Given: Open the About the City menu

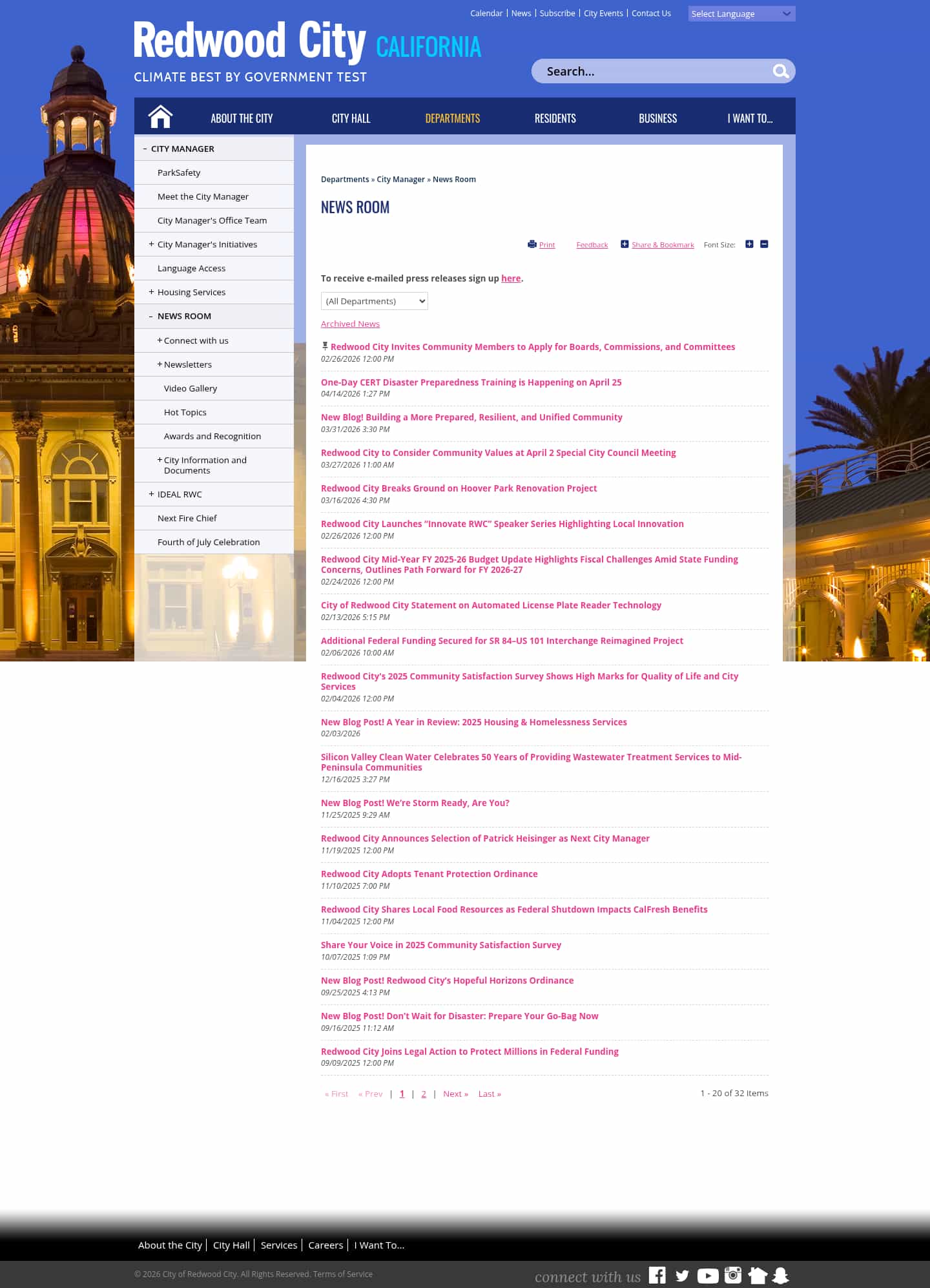Looking at the screenshot, I should 242,118.
